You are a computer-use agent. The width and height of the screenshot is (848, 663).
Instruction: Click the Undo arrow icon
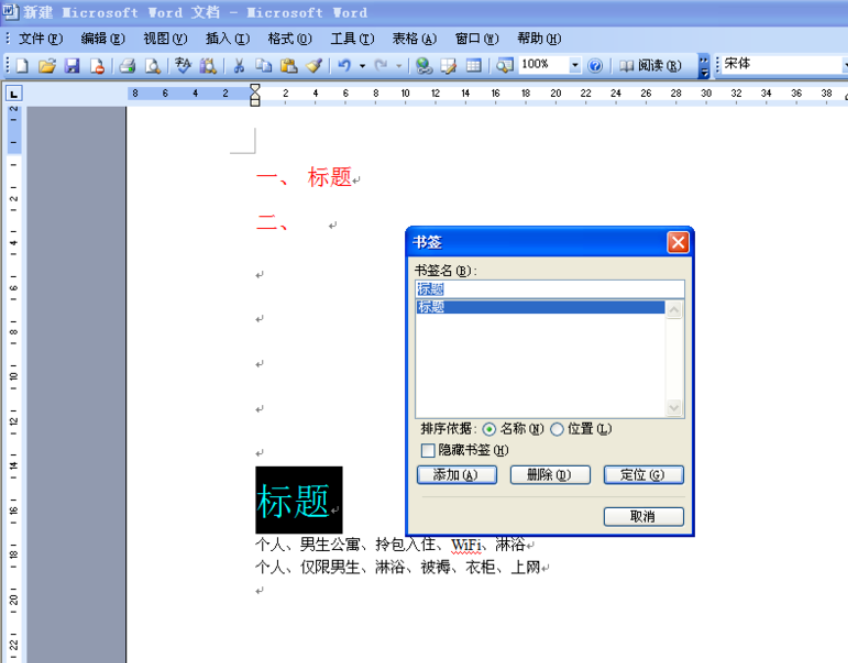click(x=344, y=66)
